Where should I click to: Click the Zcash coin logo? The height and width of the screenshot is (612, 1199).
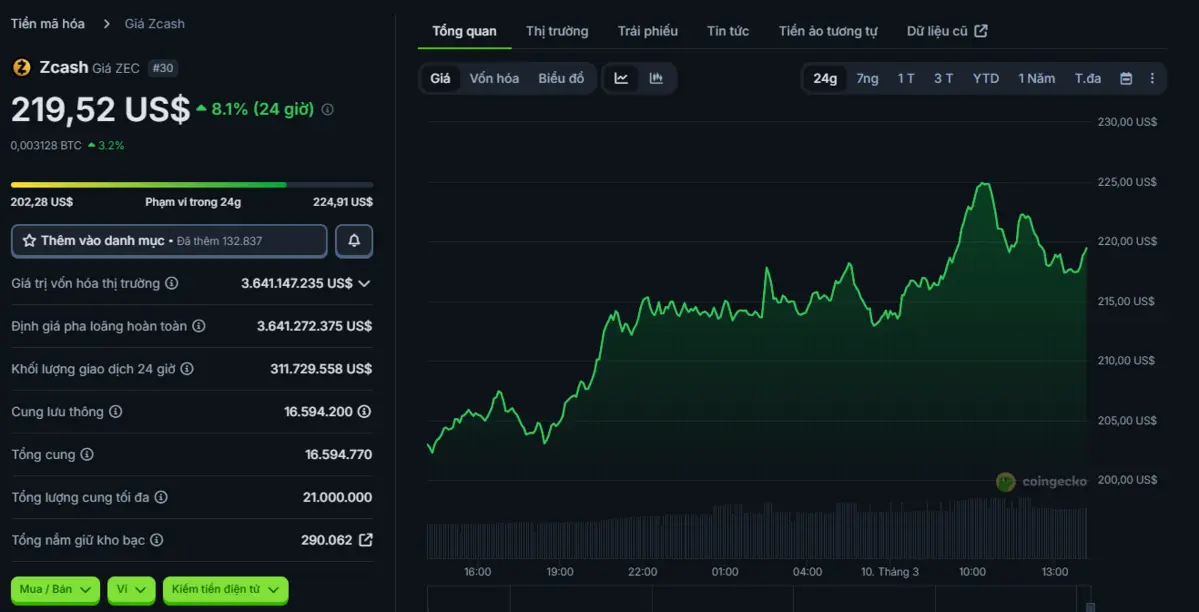(21, 68)
